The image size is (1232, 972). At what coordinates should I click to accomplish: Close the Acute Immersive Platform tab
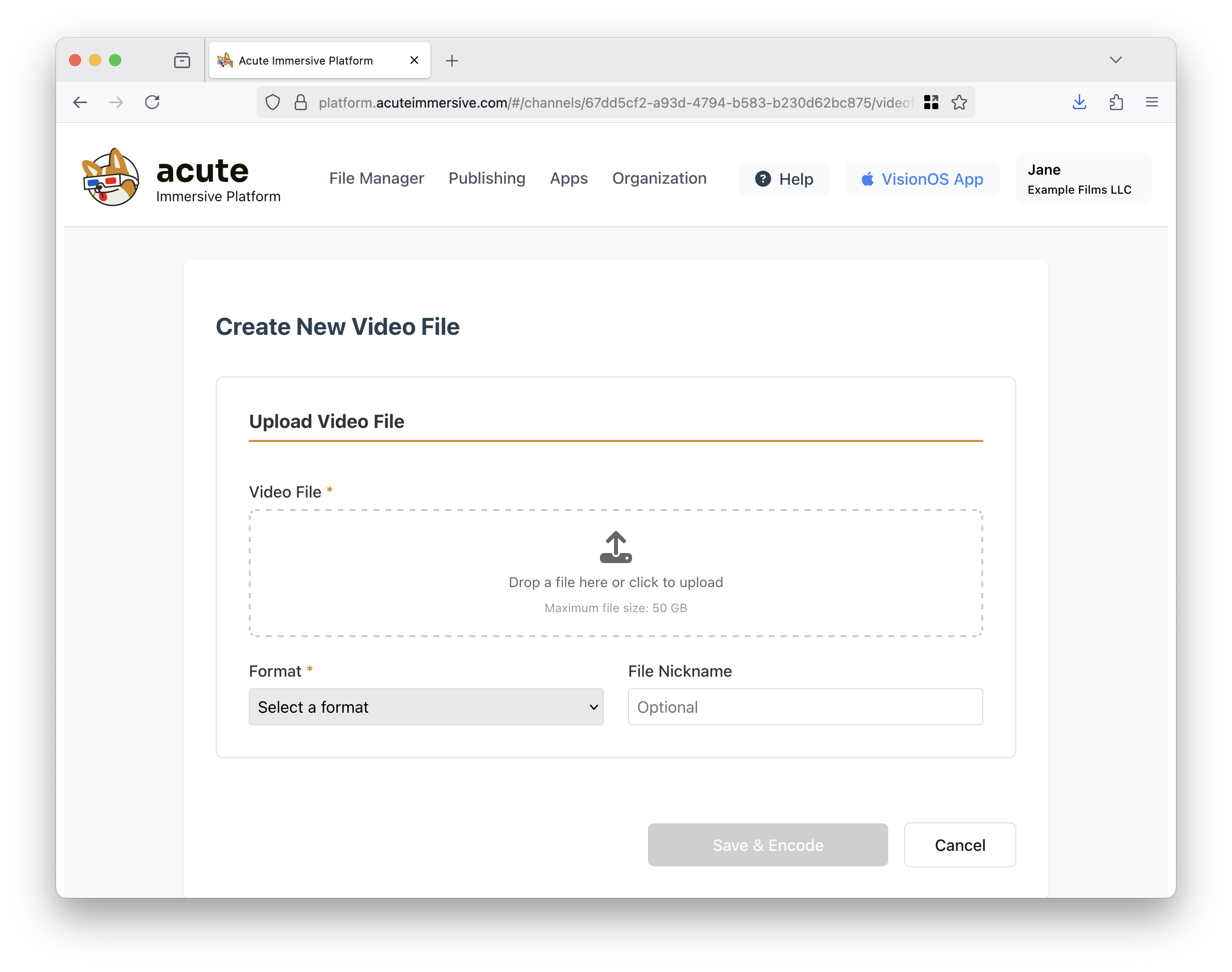tap(414, 61)
